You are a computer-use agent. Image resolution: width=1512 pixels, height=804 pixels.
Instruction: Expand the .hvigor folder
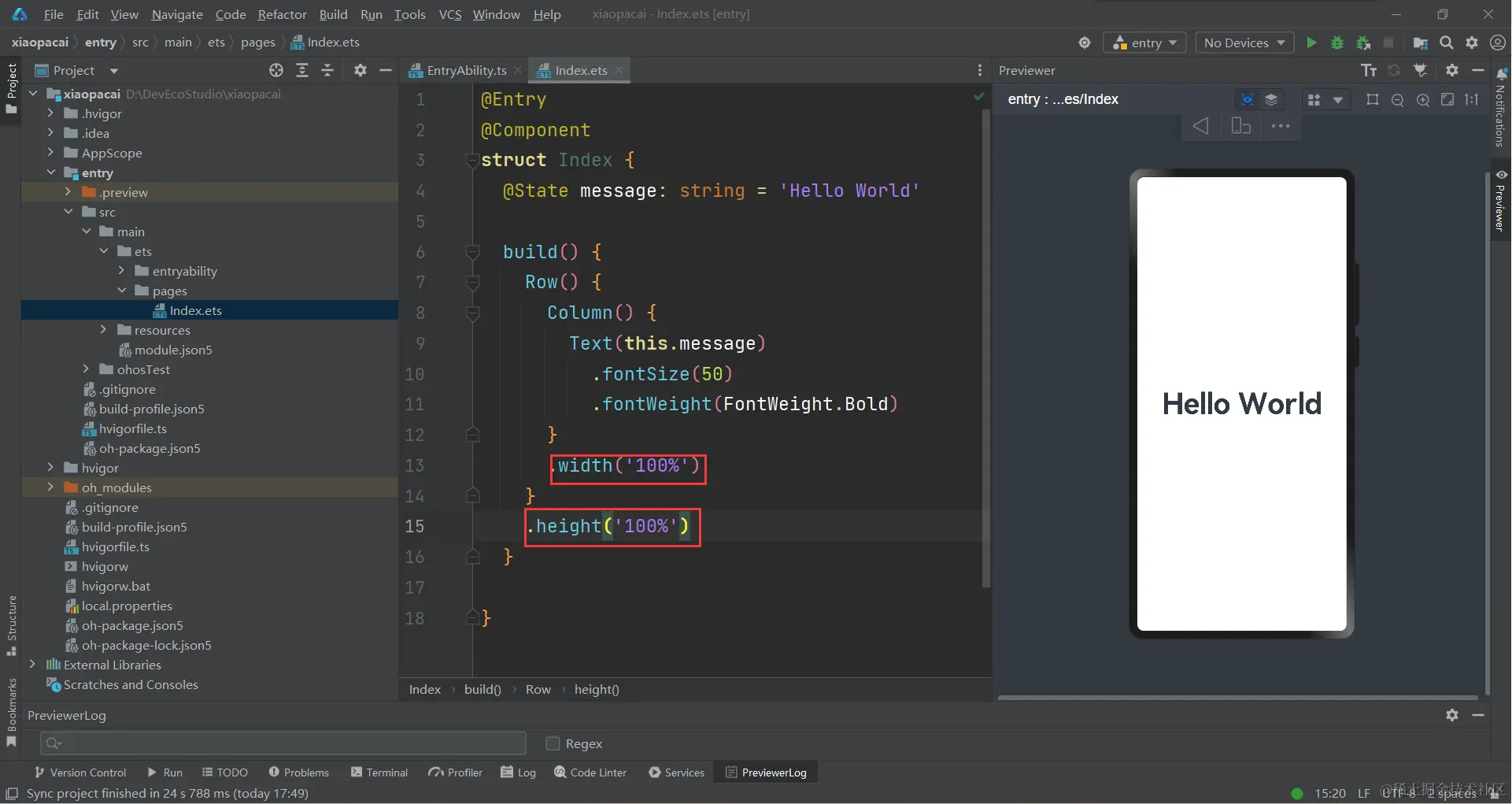51,113
